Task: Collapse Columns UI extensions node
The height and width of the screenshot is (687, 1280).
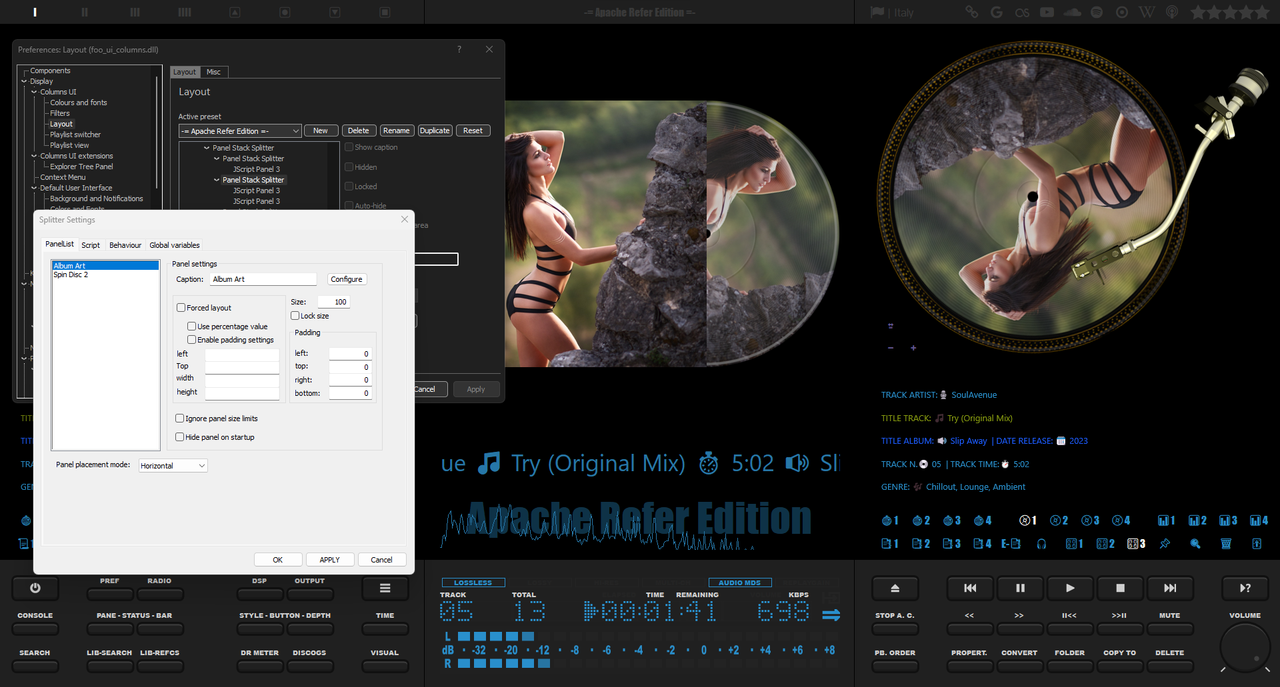Action: point(34,156)
